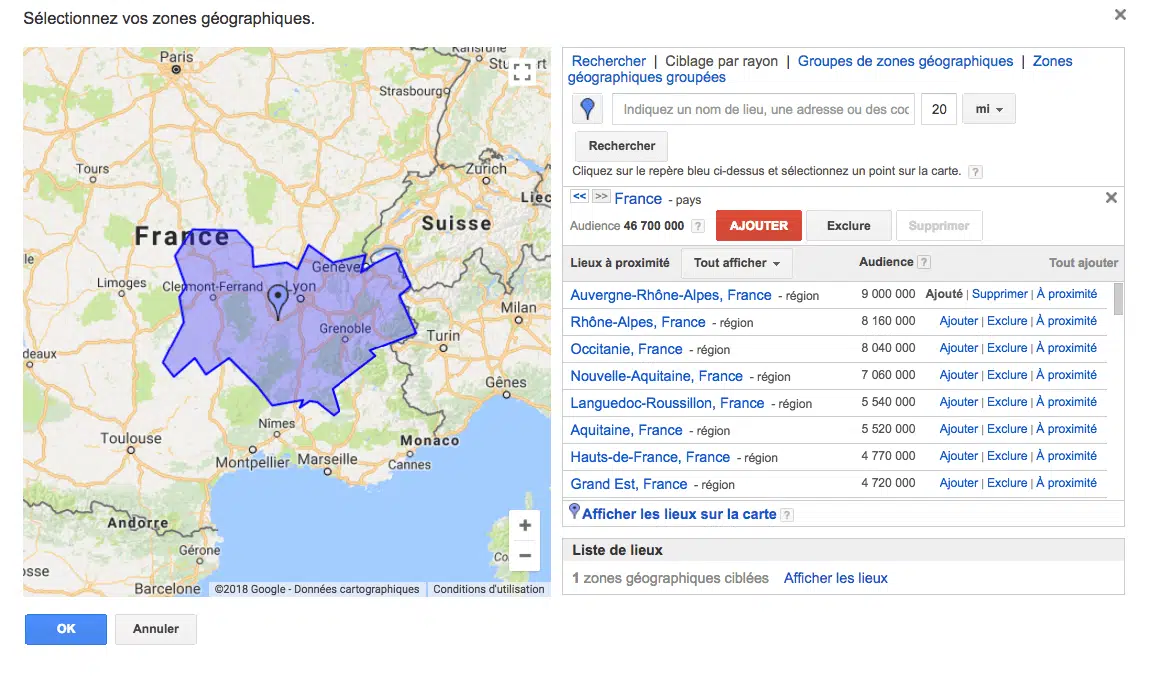Click the blue pin icon beside search field
This screenshot has height=678, width=1155.
(x=588, y=109)
